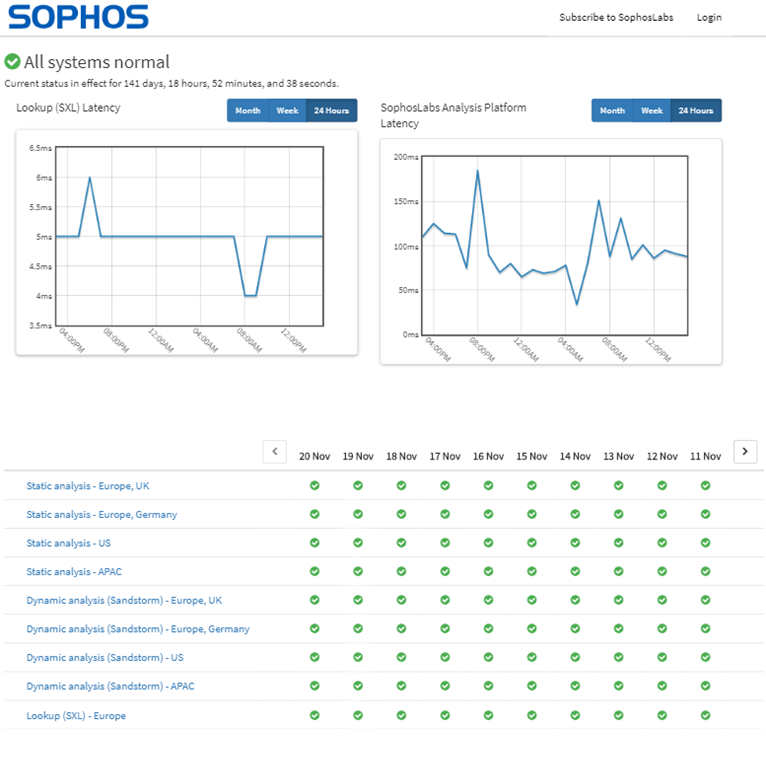Click the SophosLabs Analysis Platform Latency title

tap(453, 115)
